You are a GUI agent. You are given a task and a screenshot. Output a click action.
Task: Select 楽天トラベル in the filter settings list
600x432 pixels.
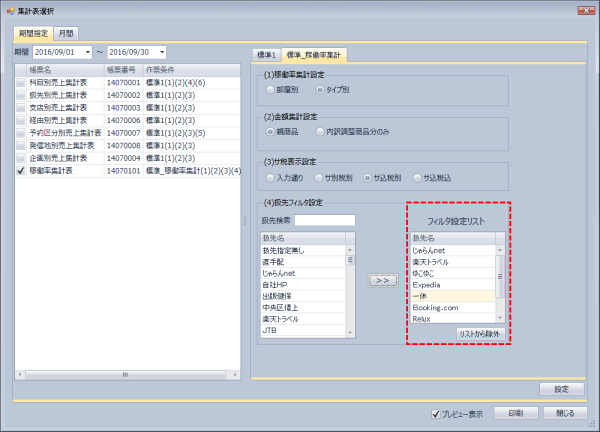tap(453, 262)
